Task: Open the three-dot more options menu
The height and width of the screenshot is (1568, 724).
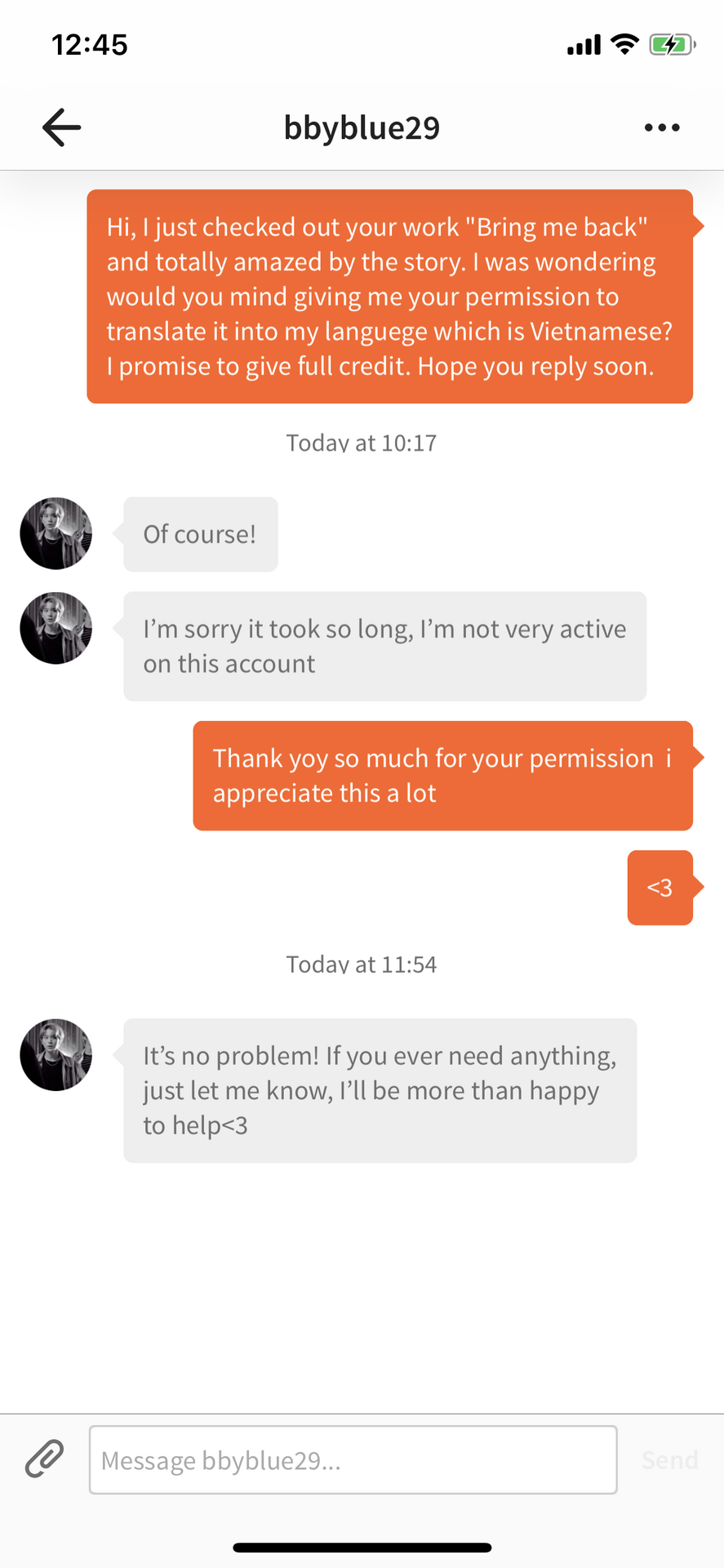Action: tap(661, 127)
